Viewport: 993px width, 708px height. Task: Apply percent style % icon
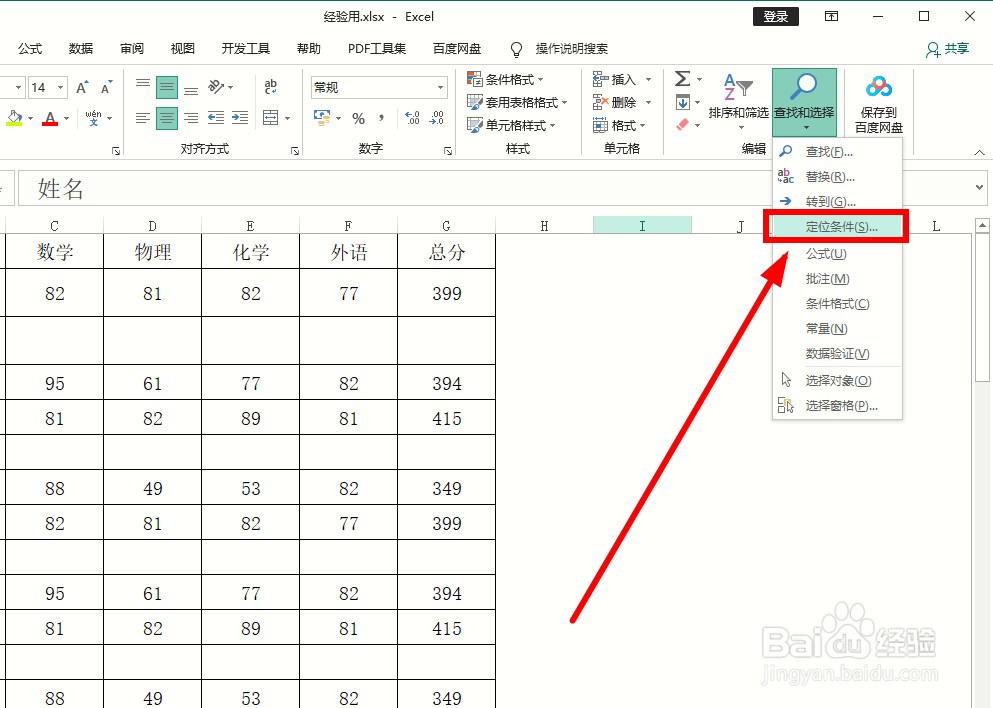tap(357, 118)
